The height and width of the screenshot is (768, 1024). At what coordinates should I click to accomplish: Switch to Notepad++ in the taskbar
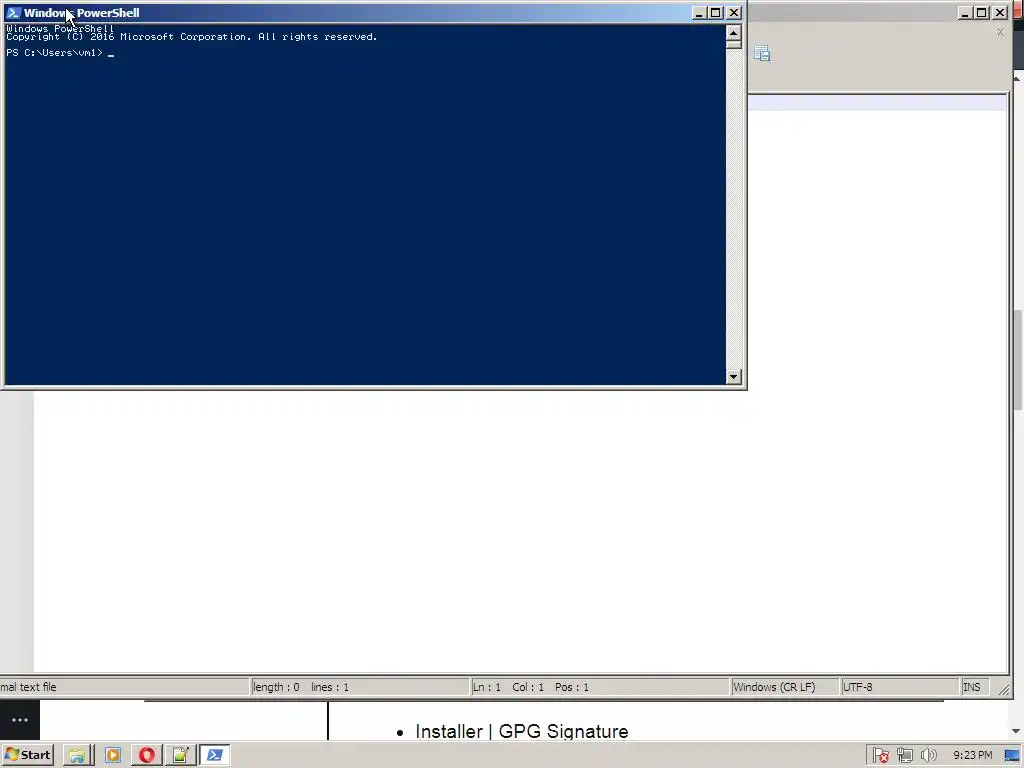point(180,755)
